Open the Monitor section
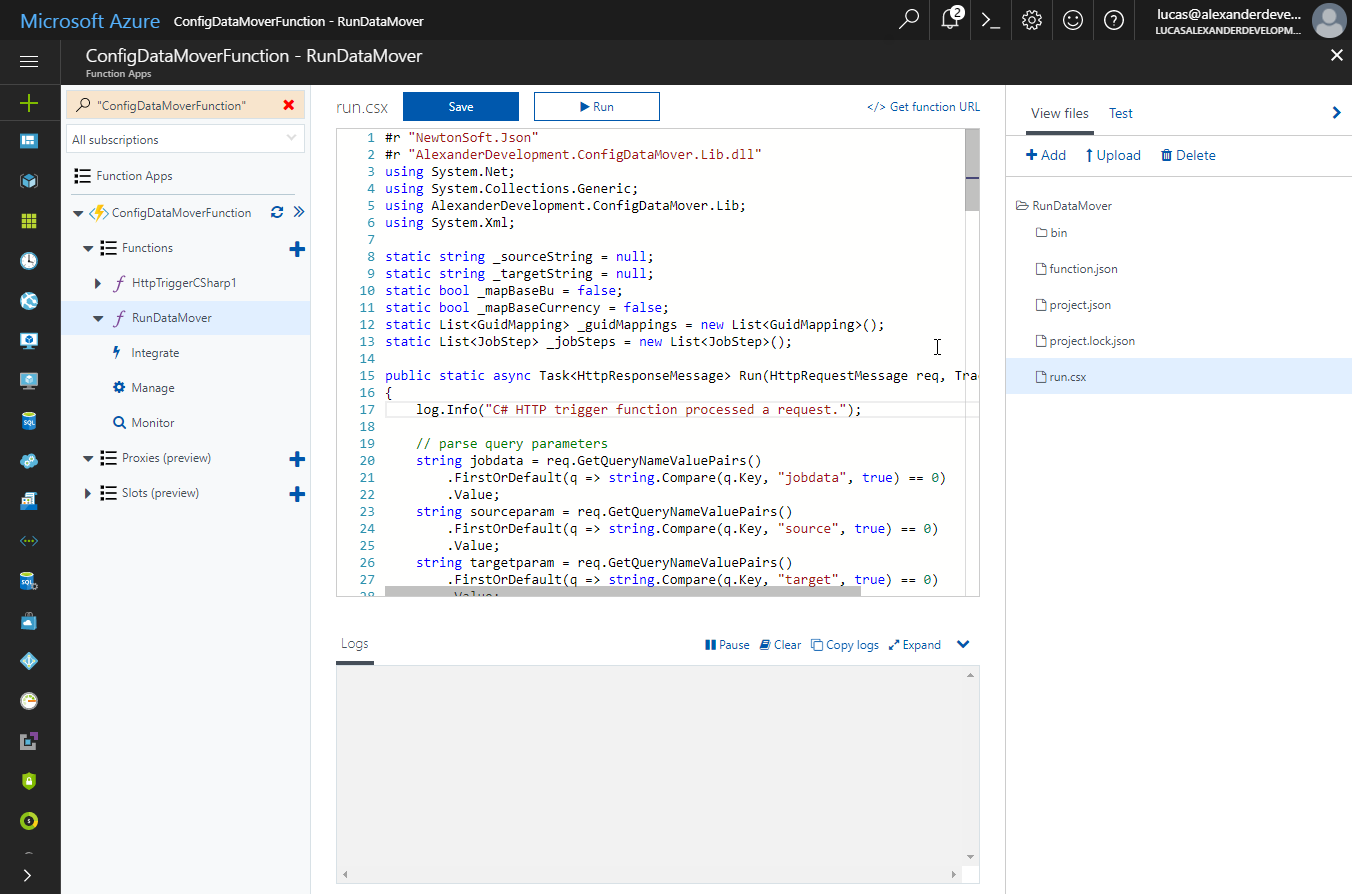Screen dimensions: 1352x894 [152, 423]
